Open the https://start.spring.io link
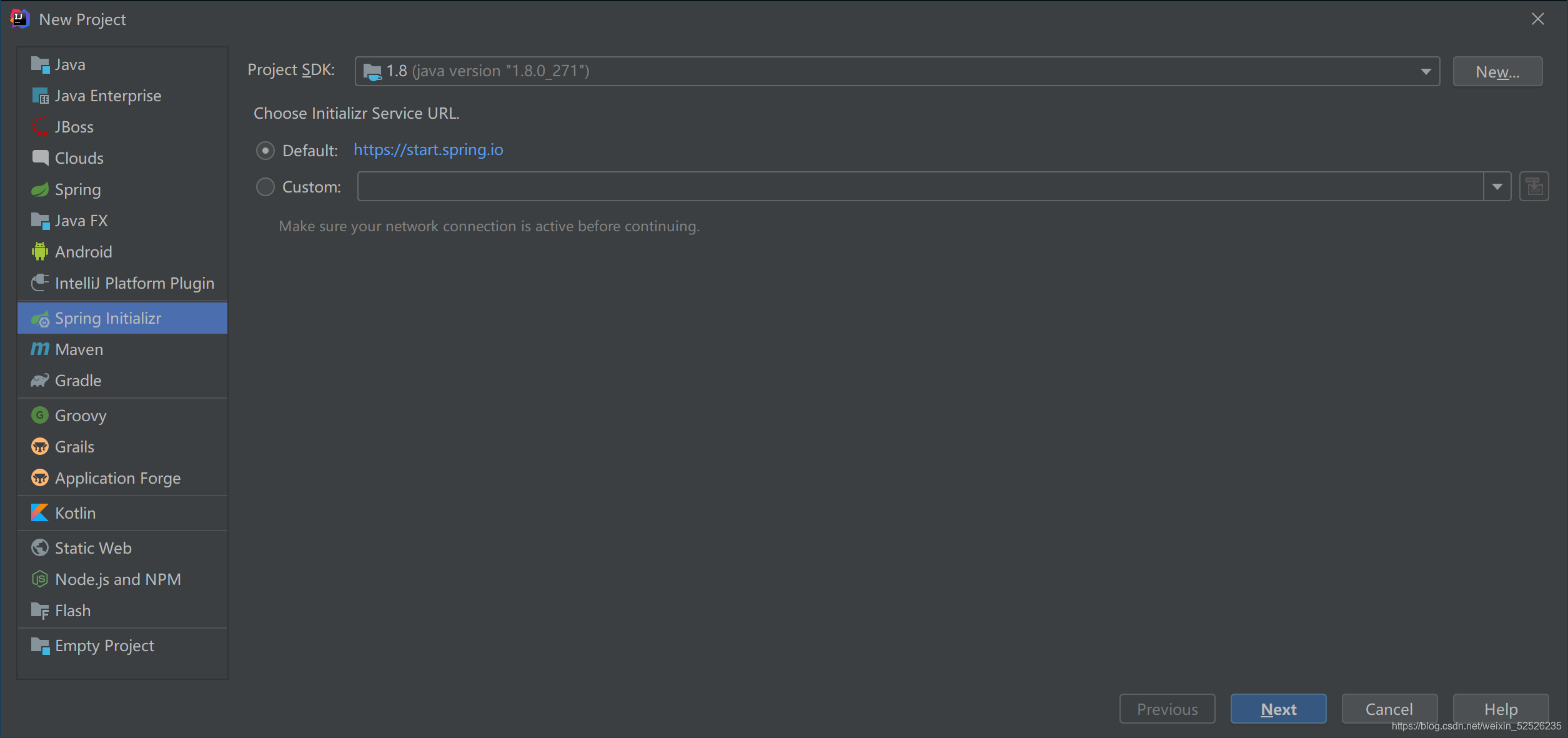Image resolution: width=1568 pixels, height=738 pixels. click(428, 150)
